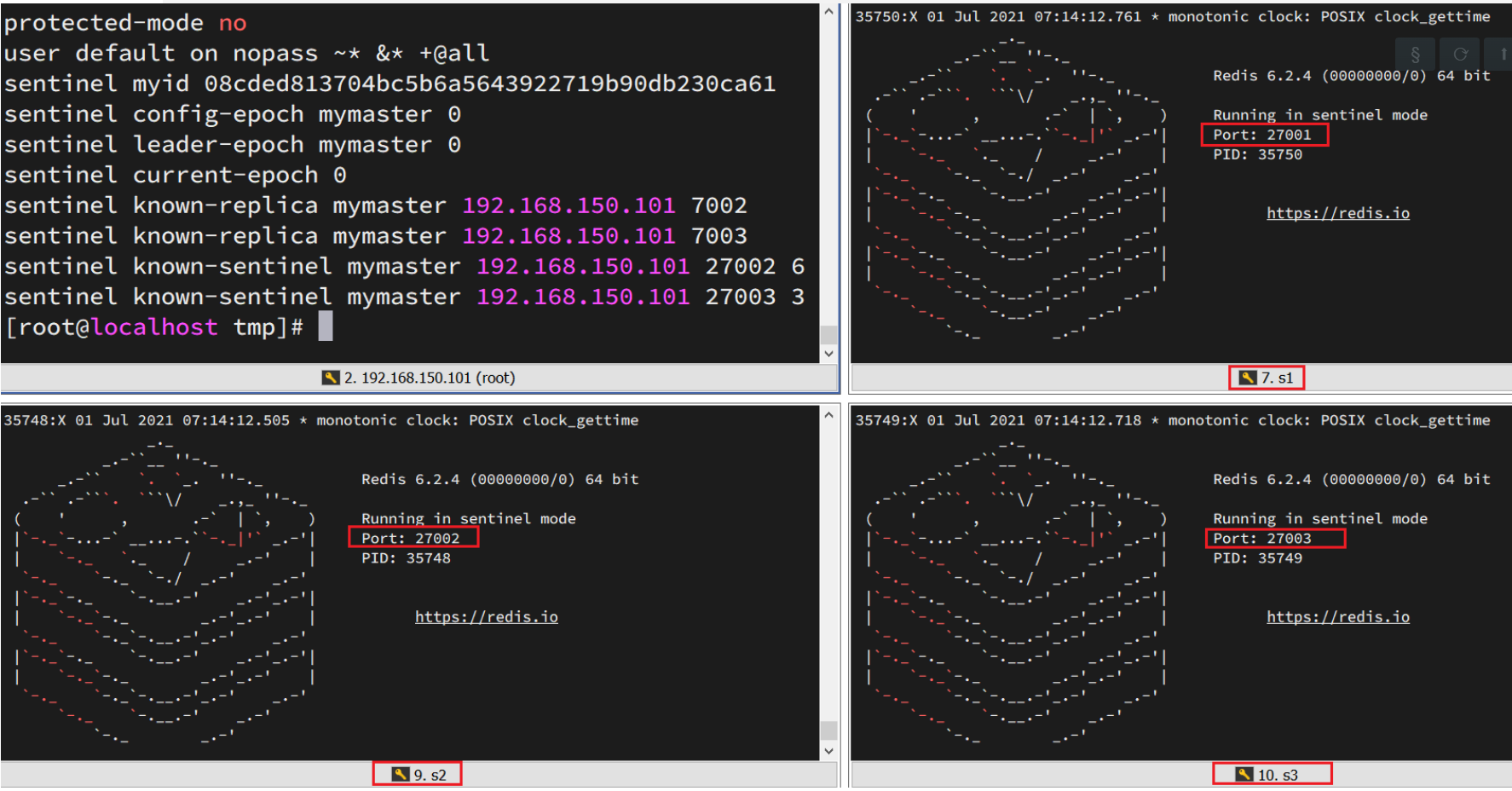Click the scroll-up arrow of the s2 terminal pane

[828, 415]
